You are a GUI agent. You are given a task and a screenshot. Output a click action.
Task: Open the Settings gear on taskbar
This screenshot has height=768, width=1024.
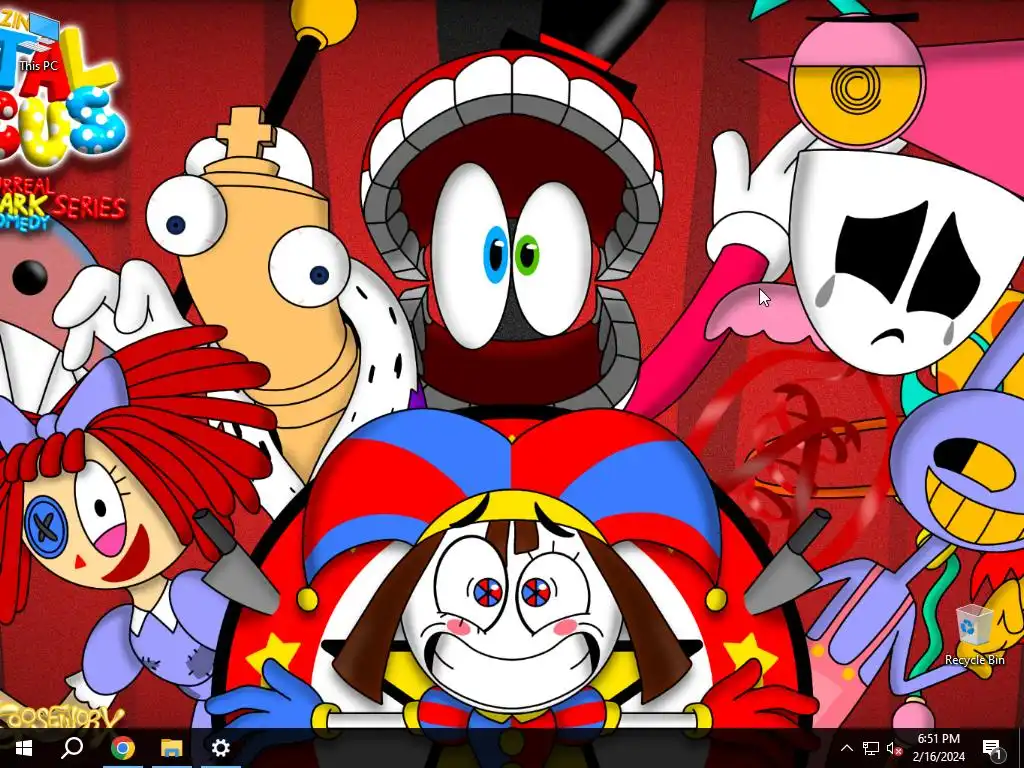click(221, 748)
